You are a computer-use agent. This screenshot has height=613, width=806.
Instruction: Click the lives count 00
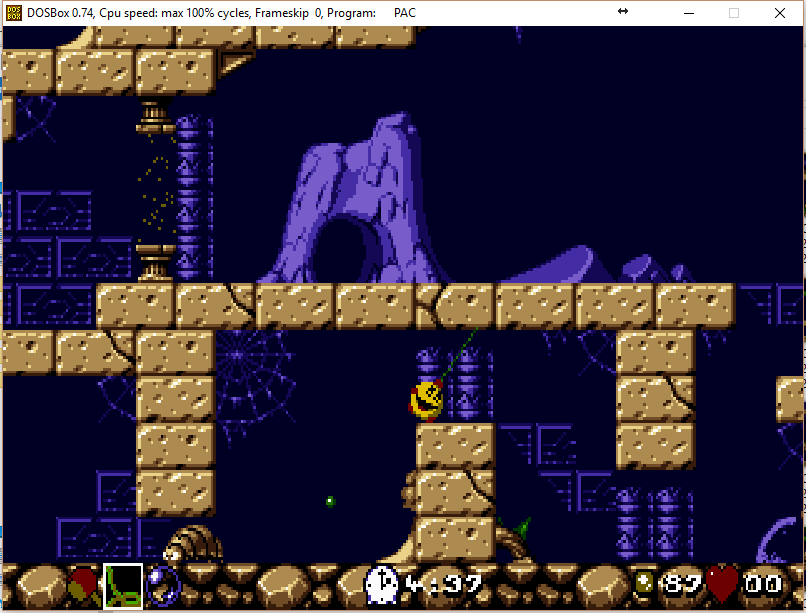tap(763, 584)
